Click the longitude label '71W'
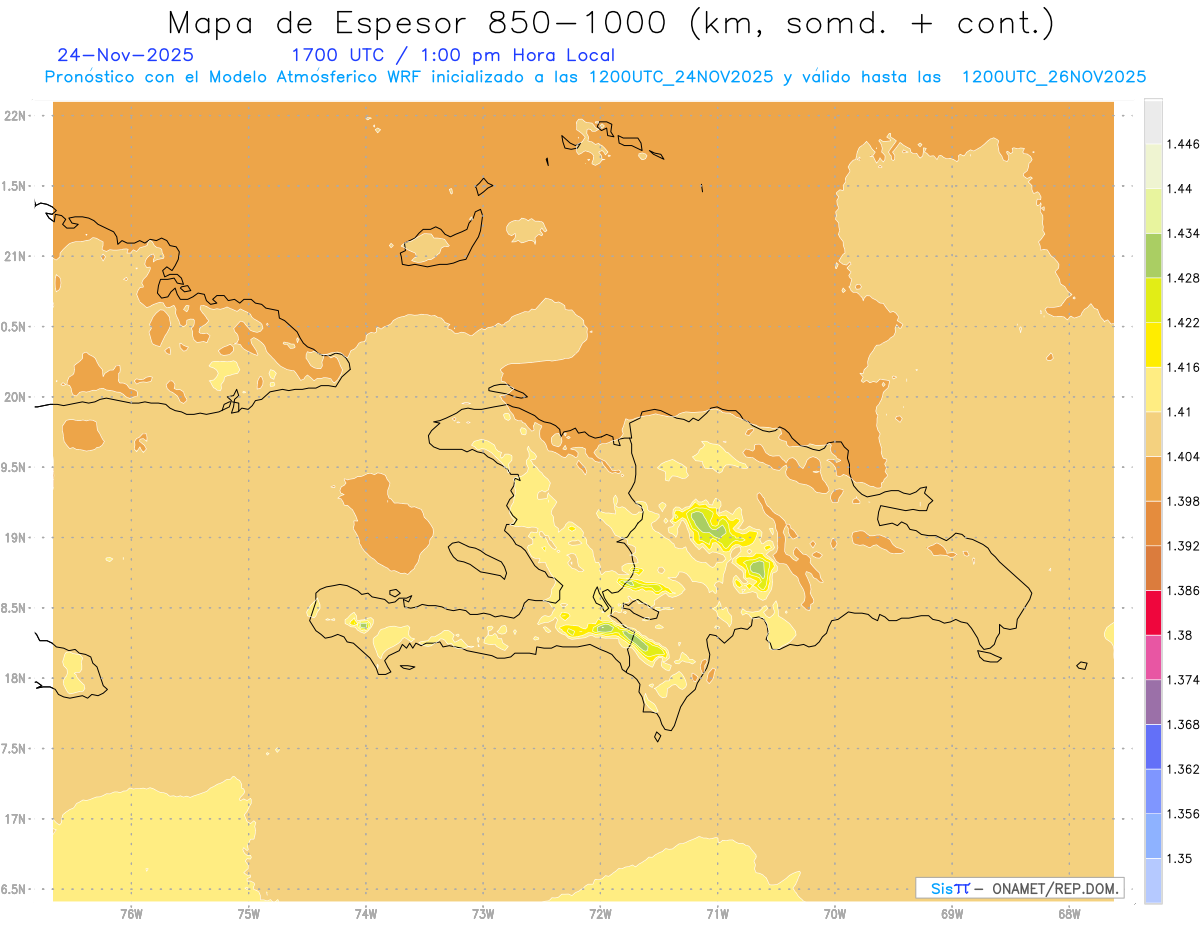Viewport: 1200px width, 927px height. point(717,913)
